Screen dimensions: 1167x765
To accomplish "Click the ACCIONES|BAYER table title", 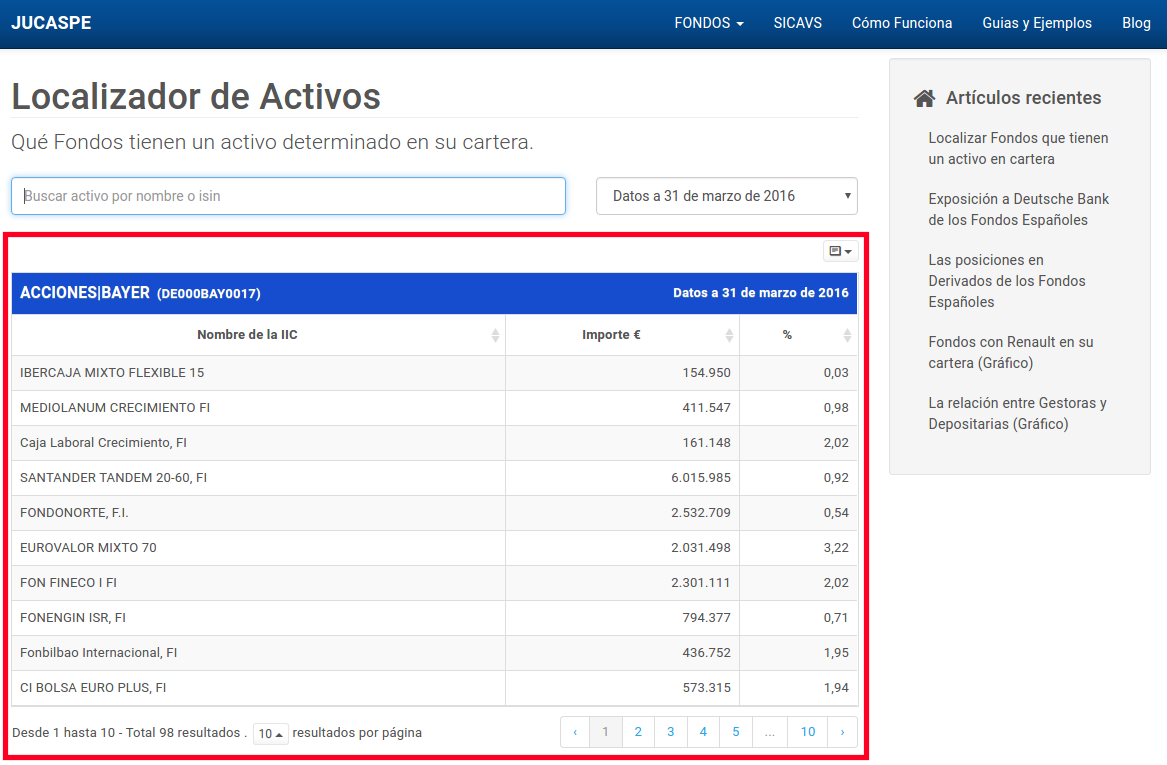I will click(85, 293).
